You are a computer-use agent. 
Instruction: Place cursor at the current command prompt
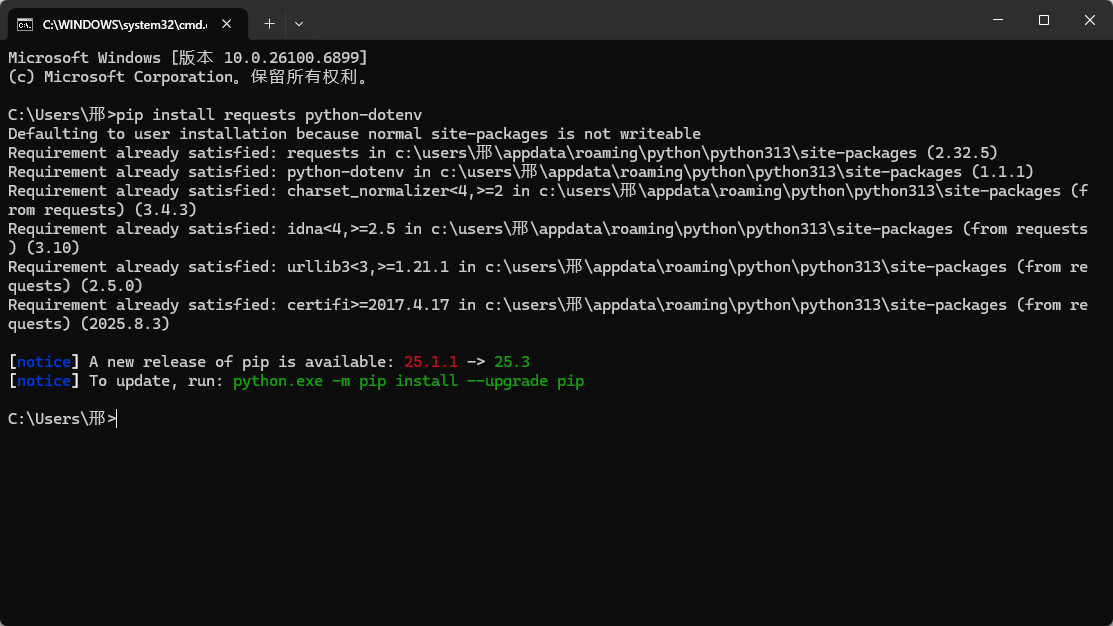coord(117,419)
